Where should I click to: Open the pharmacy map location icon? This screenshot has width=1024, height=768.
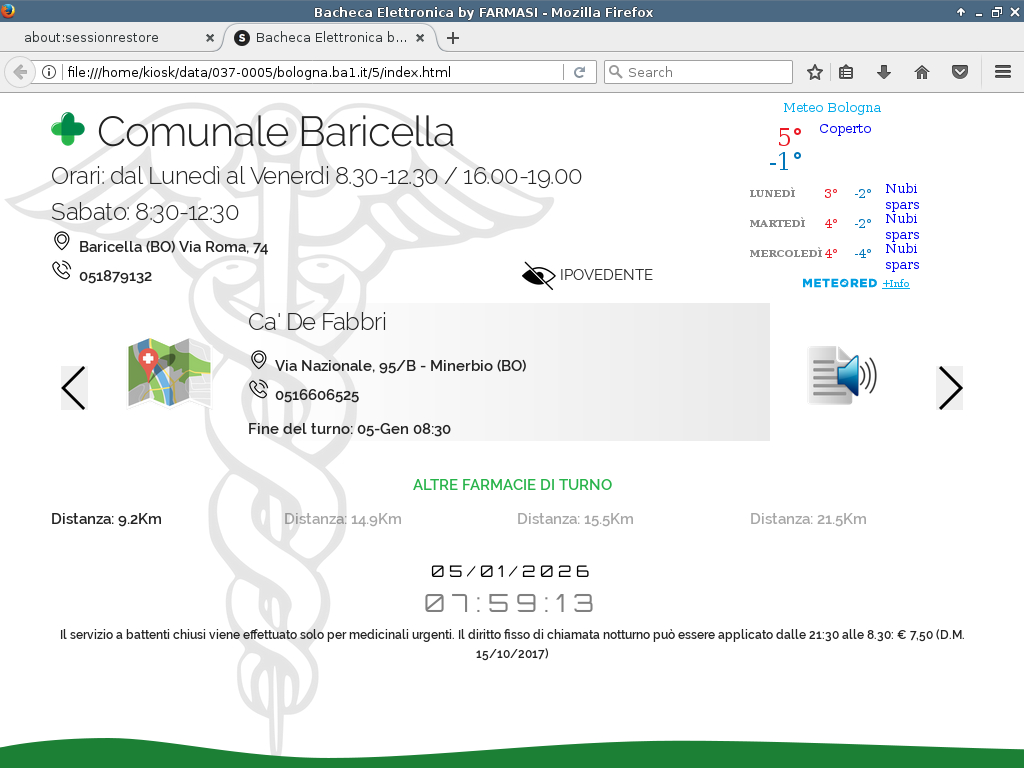pyautogui.click(x=169, y=373)
